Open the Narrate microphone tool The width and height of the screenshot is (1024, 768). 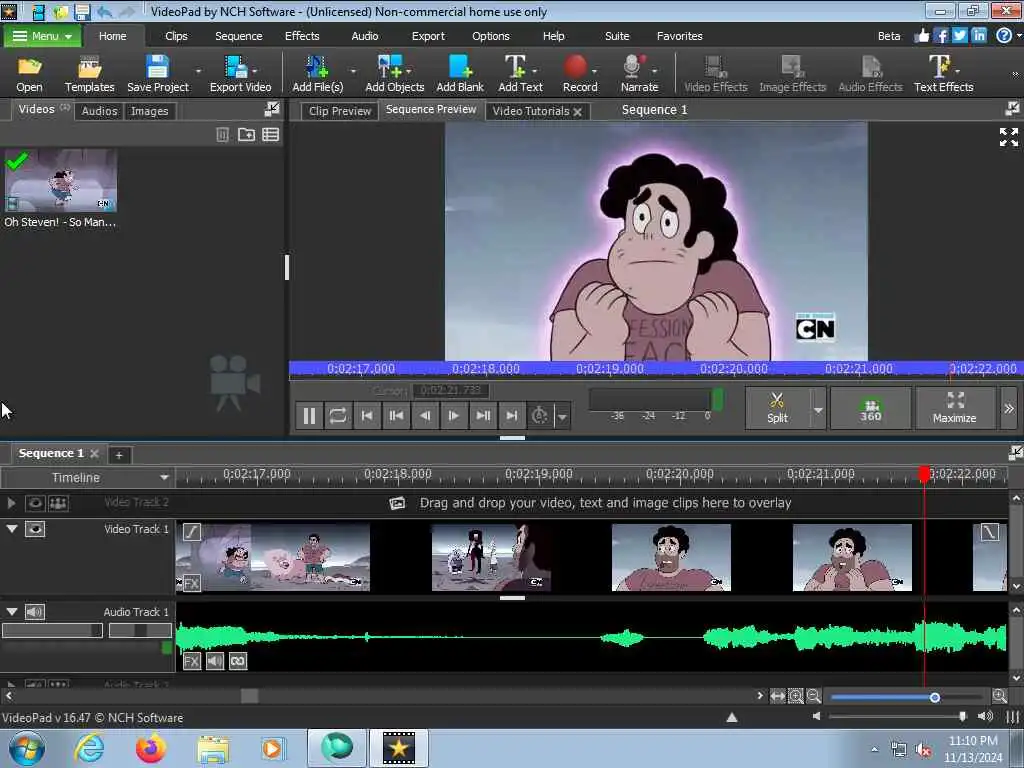639,74
